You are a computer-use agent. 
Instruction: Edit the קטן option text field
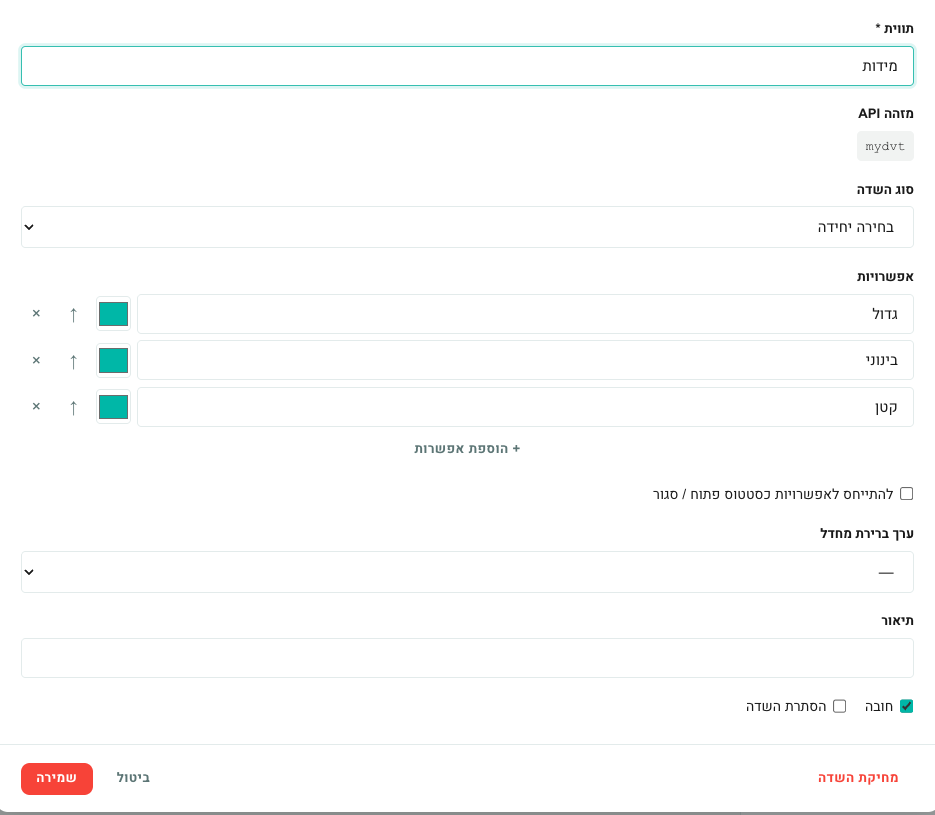point(525,407)
